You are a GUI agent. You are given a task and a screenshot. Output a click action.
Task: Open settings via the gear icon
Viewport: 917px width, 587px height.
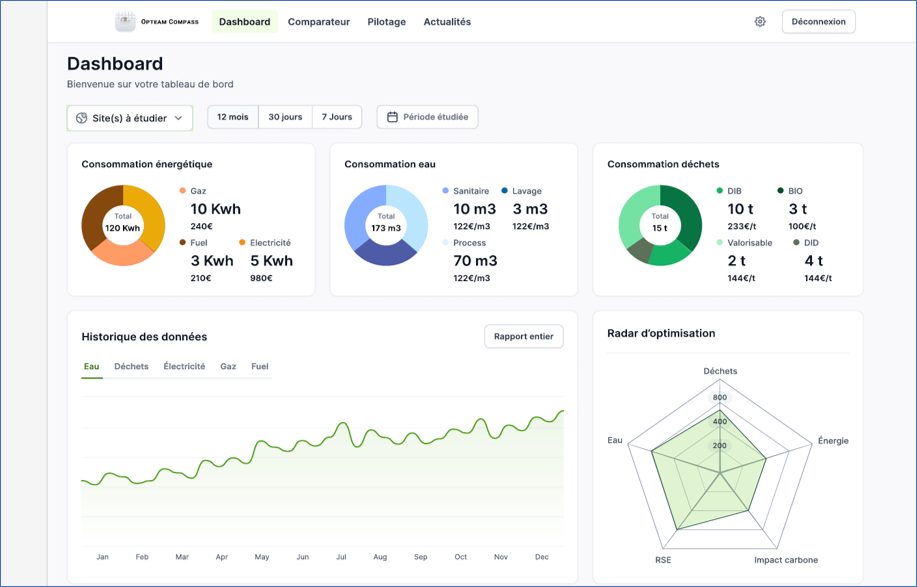pyautogui.click(x=760, y=22)
